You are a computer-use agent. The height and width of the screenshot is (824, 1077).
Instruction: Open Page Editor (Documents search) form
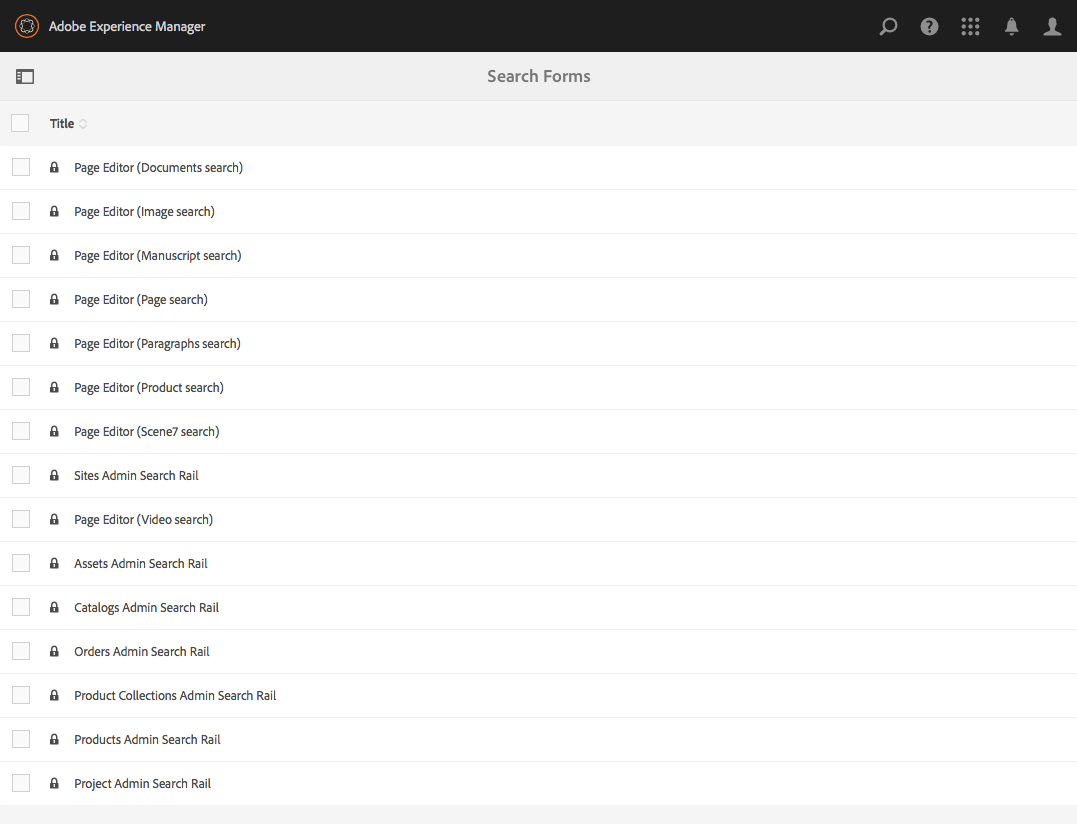point(158,167)
